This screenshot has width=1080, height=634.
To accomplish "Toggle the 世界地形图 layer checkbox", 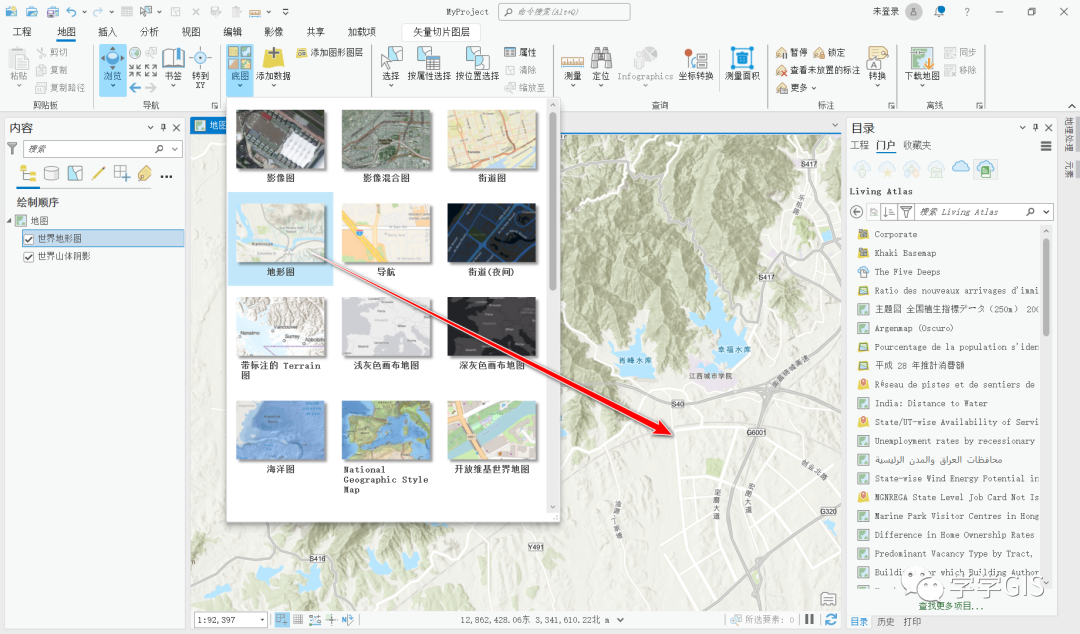I will click(x=28, y=238).
